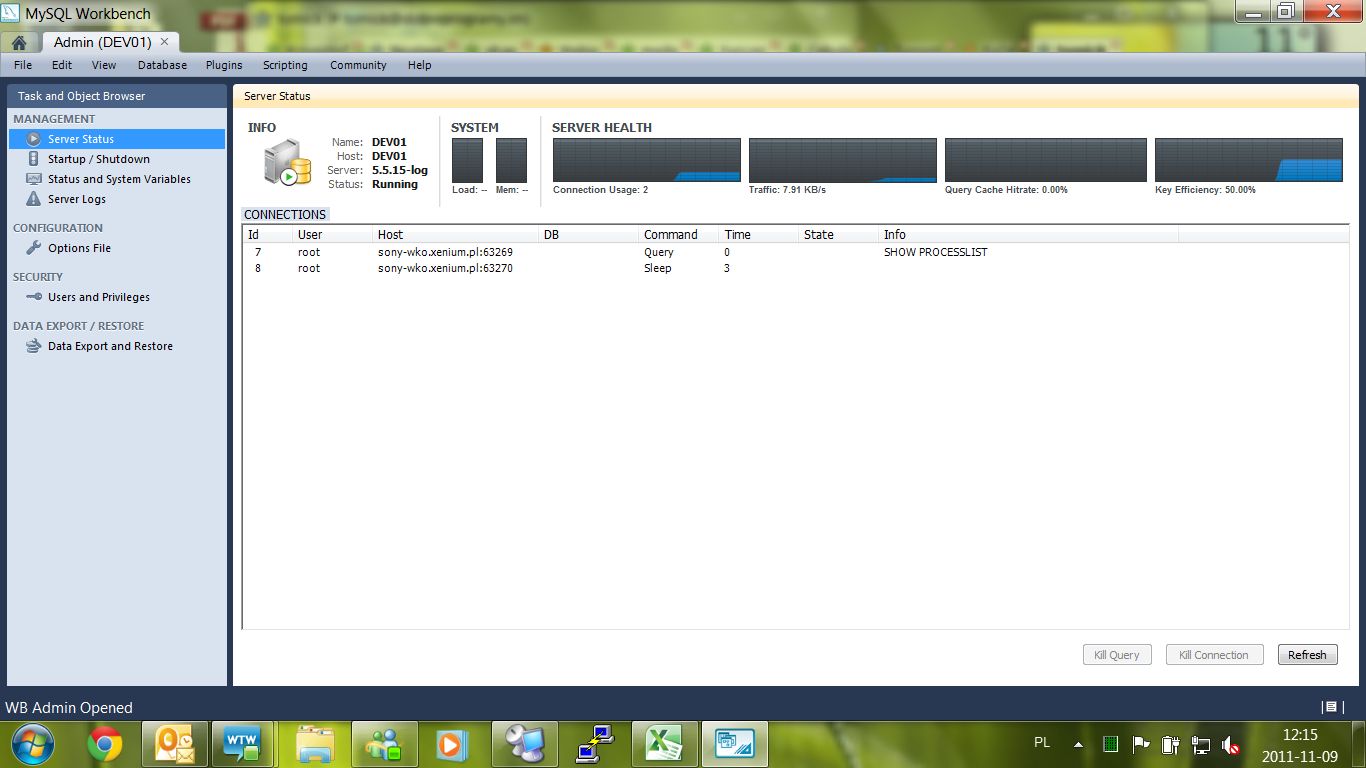Image resolution: width=1366 pixels, height=768 pixels.
Task: Sort connections by Info column
Action: [x=1029, y=235]
